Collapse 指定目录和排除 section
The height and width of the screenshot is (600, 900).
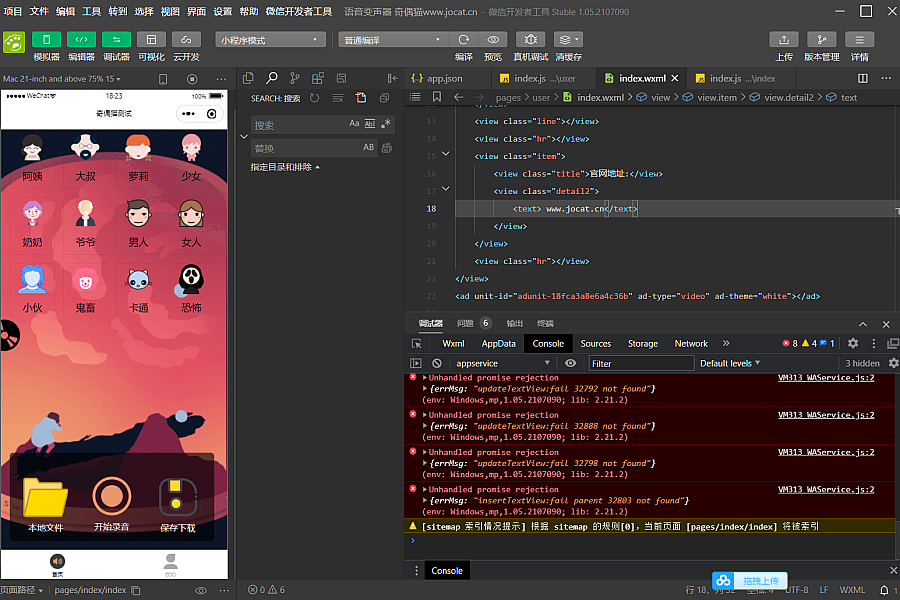pos(285,167)
